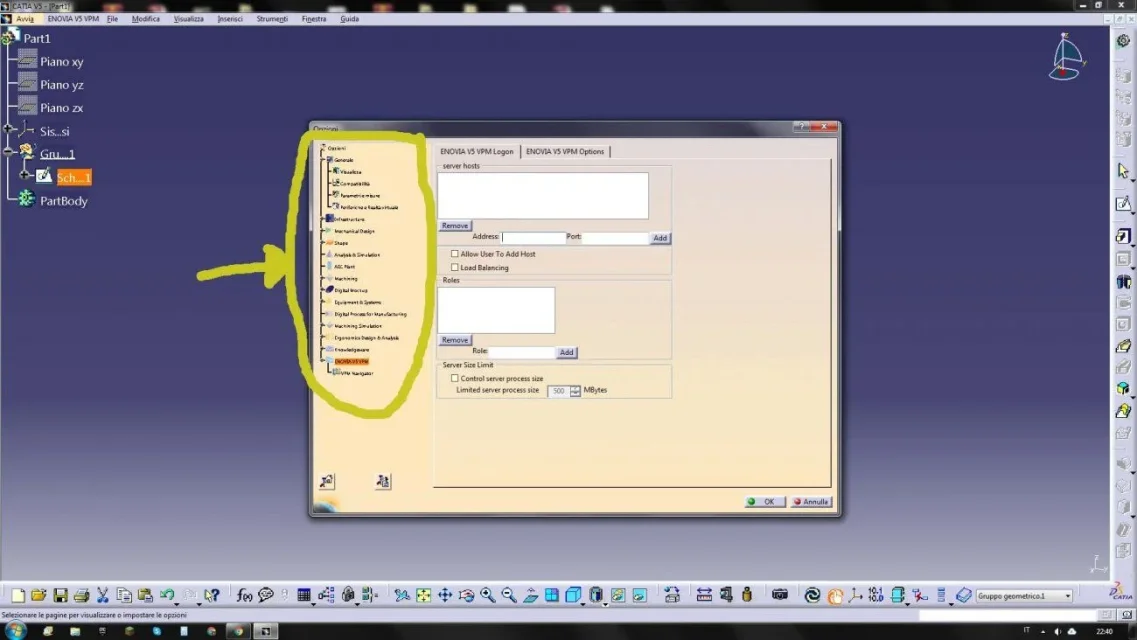Screen dimensions: 1137x640
Task: Select the Pan four-arrow tool
Action: [x=445, y=595]
